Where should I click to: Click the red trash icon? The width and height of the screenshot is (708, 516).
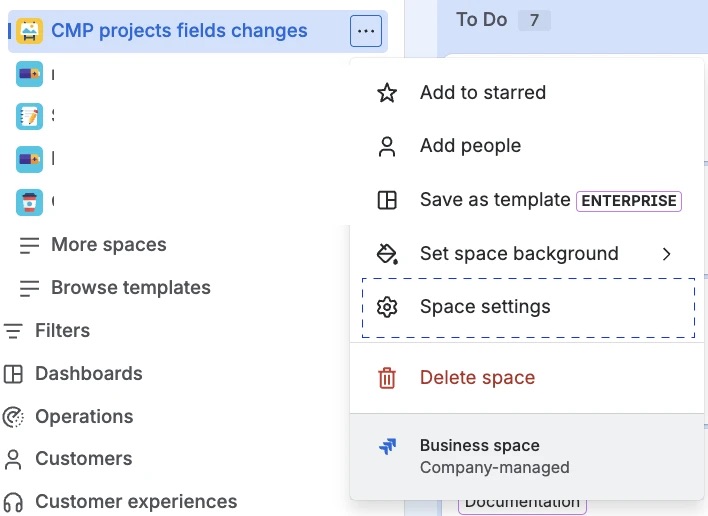387,378
